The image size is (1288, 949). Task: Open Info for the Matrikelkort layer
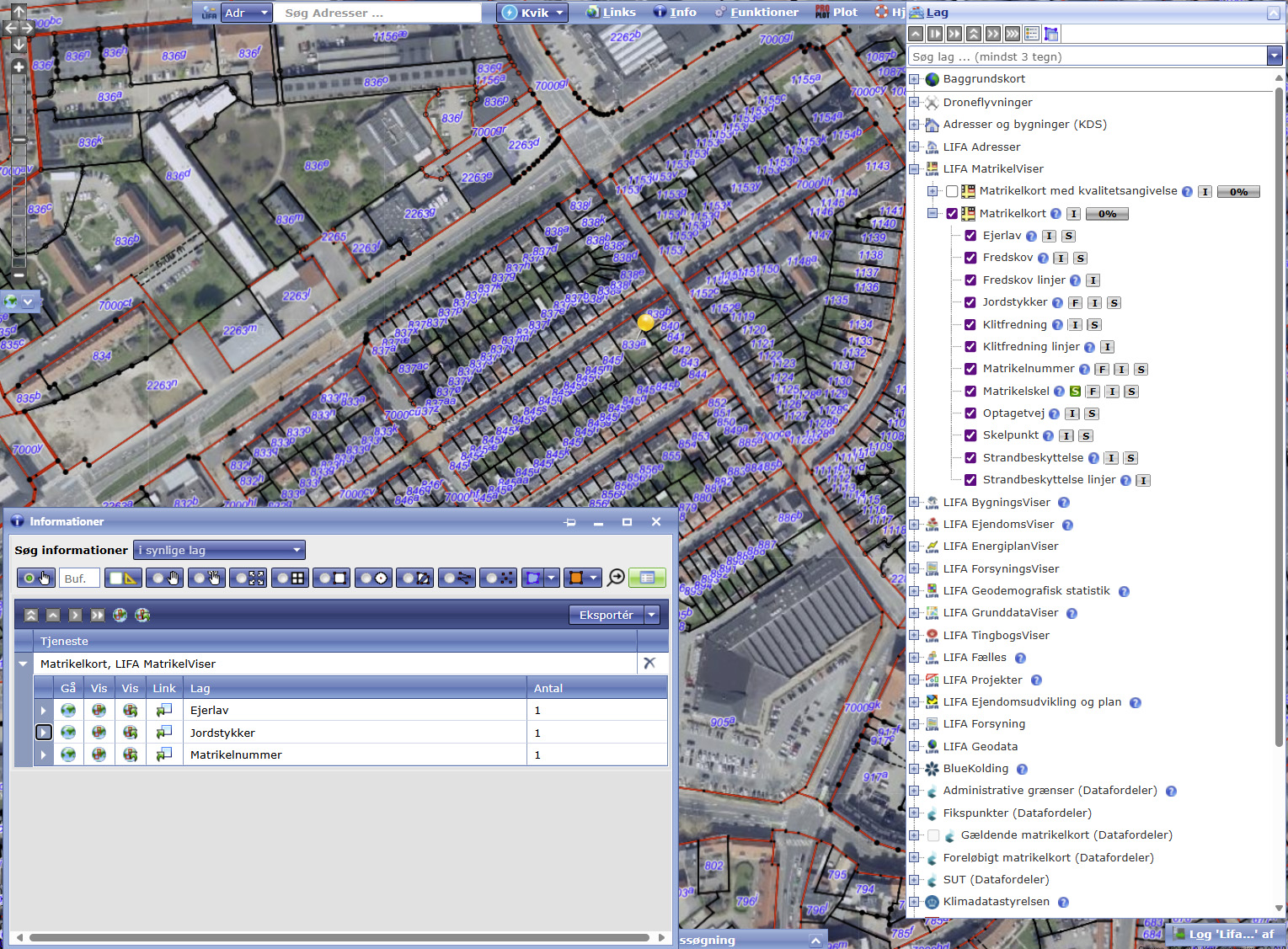coord(1072,213)
